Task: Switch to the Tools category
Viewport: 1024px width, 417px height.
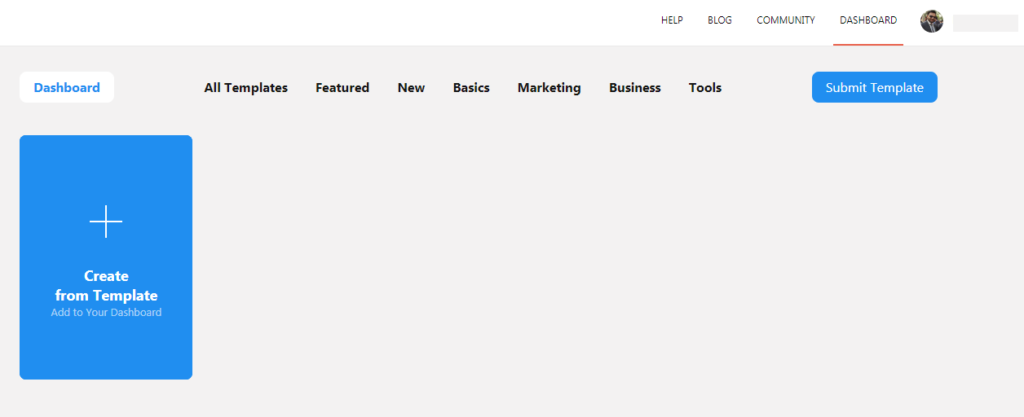Action: tap(705, 88)
